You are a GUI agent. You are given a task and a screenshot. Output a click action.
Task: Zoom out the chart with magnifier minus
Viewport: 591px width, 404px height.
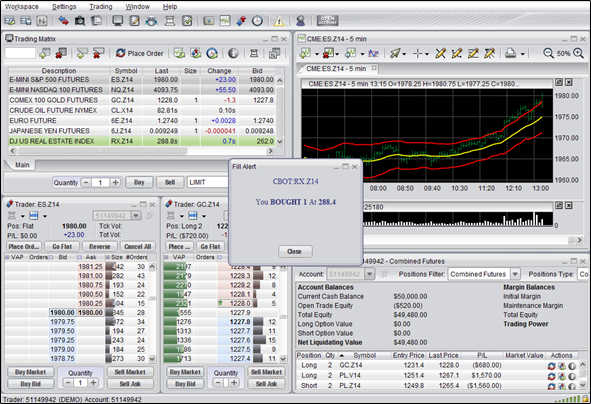[x=548, y=53]
